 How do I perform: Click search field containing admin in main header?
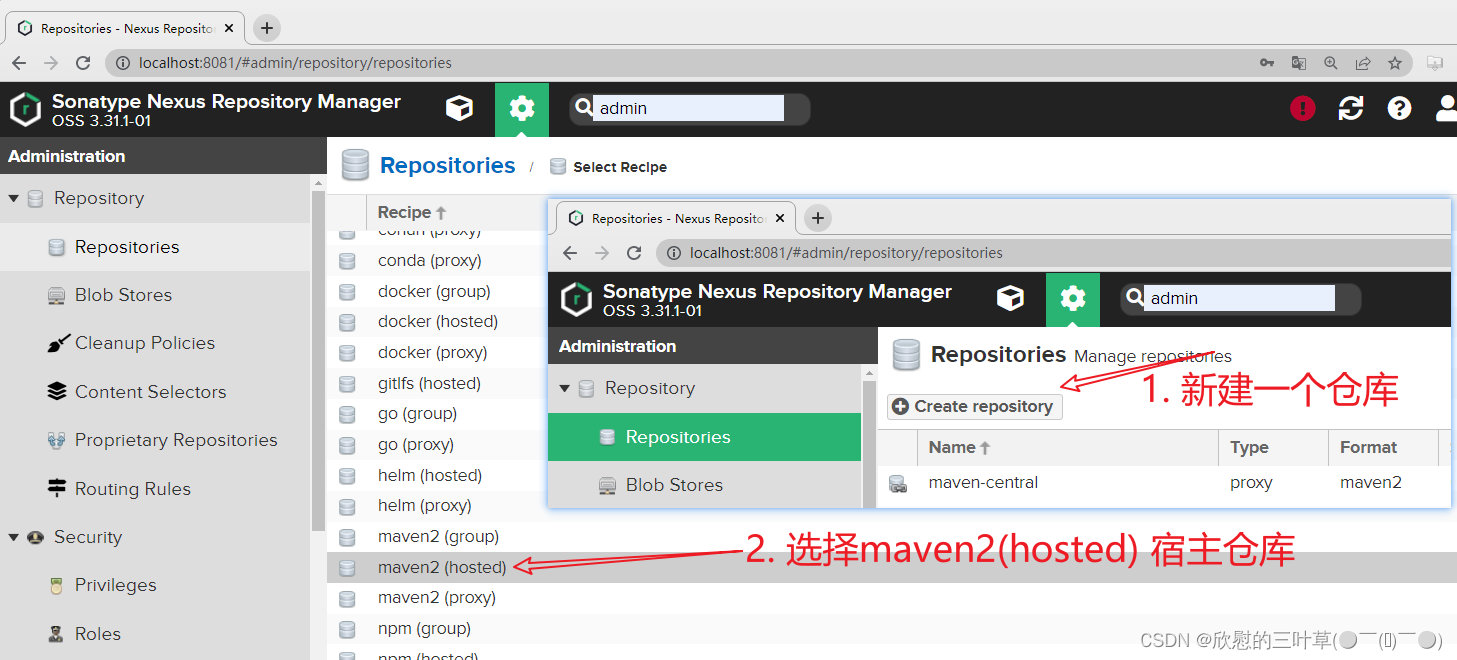(689, 108)
